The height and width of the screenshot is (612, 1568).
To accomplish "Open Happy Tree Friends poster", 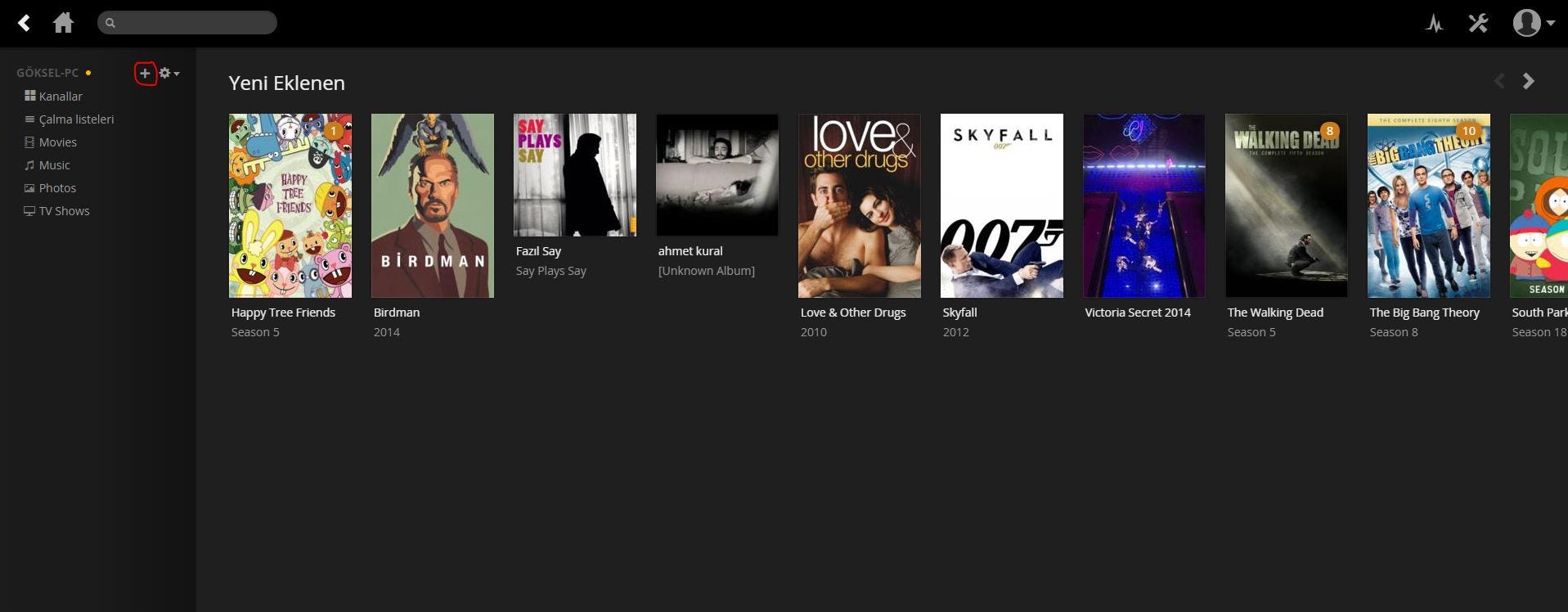I will 290,205.
